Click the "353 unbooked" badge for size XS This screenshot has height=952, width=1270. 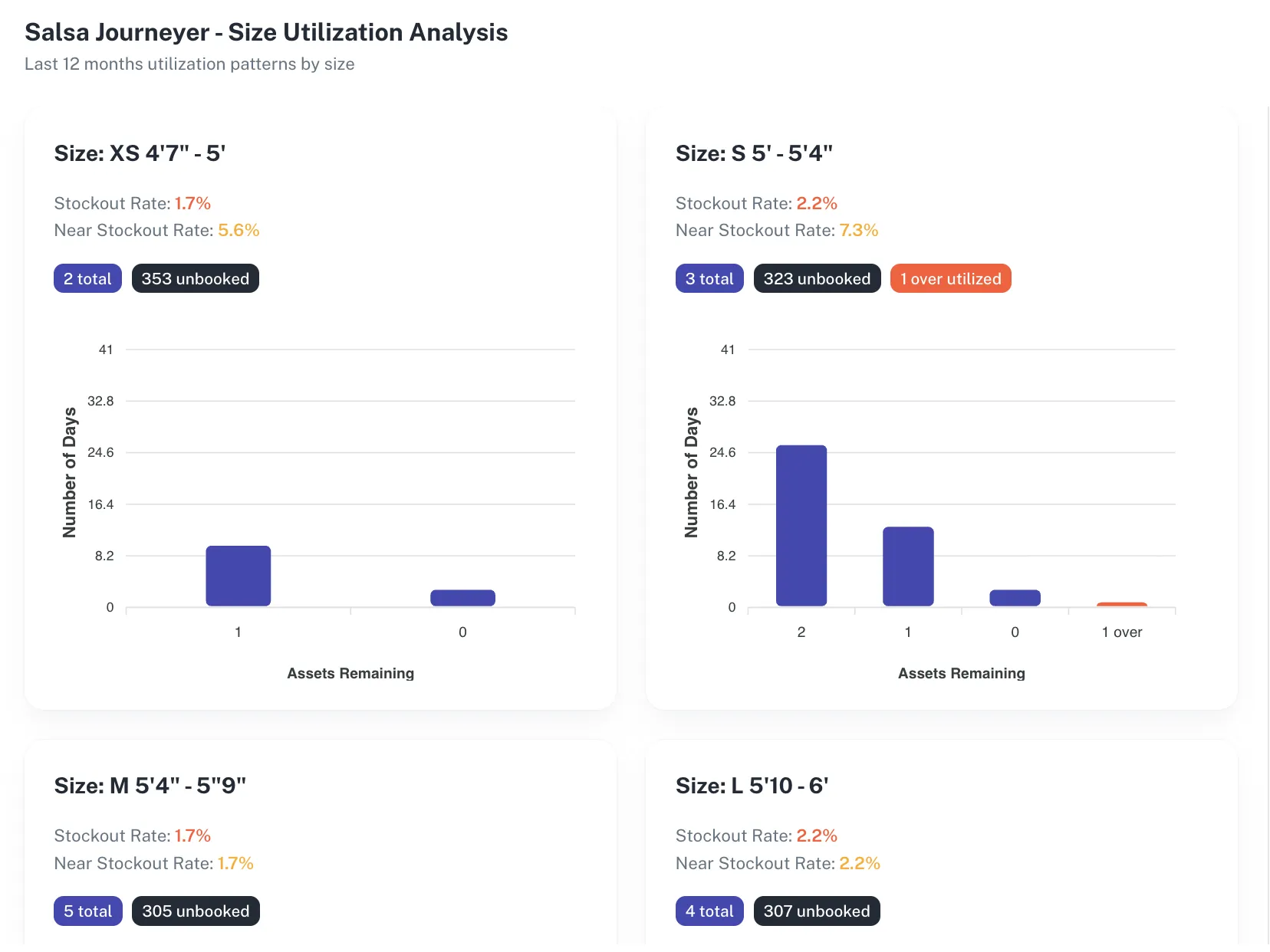[195, 278]
